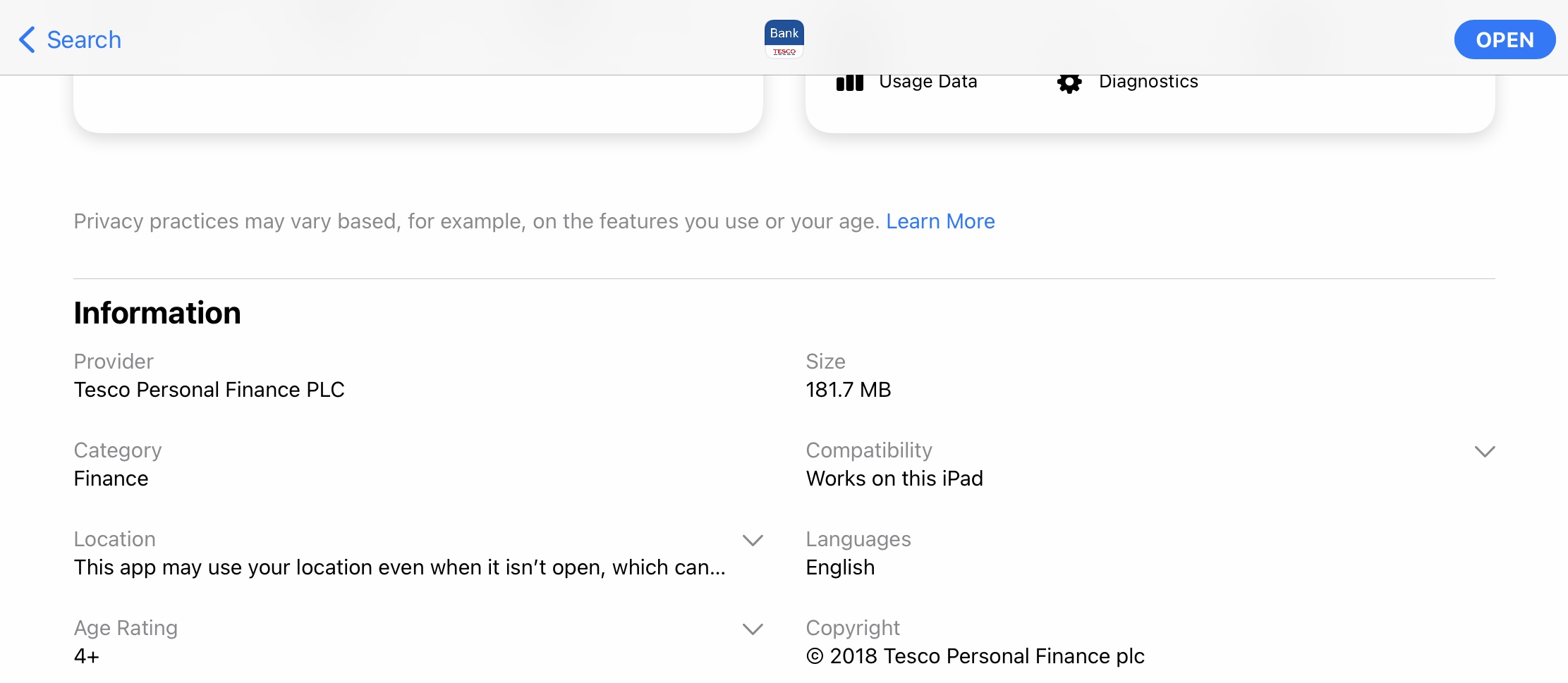Tap the Copyright label
The image size is (1568, 683).
click(853, 628)
